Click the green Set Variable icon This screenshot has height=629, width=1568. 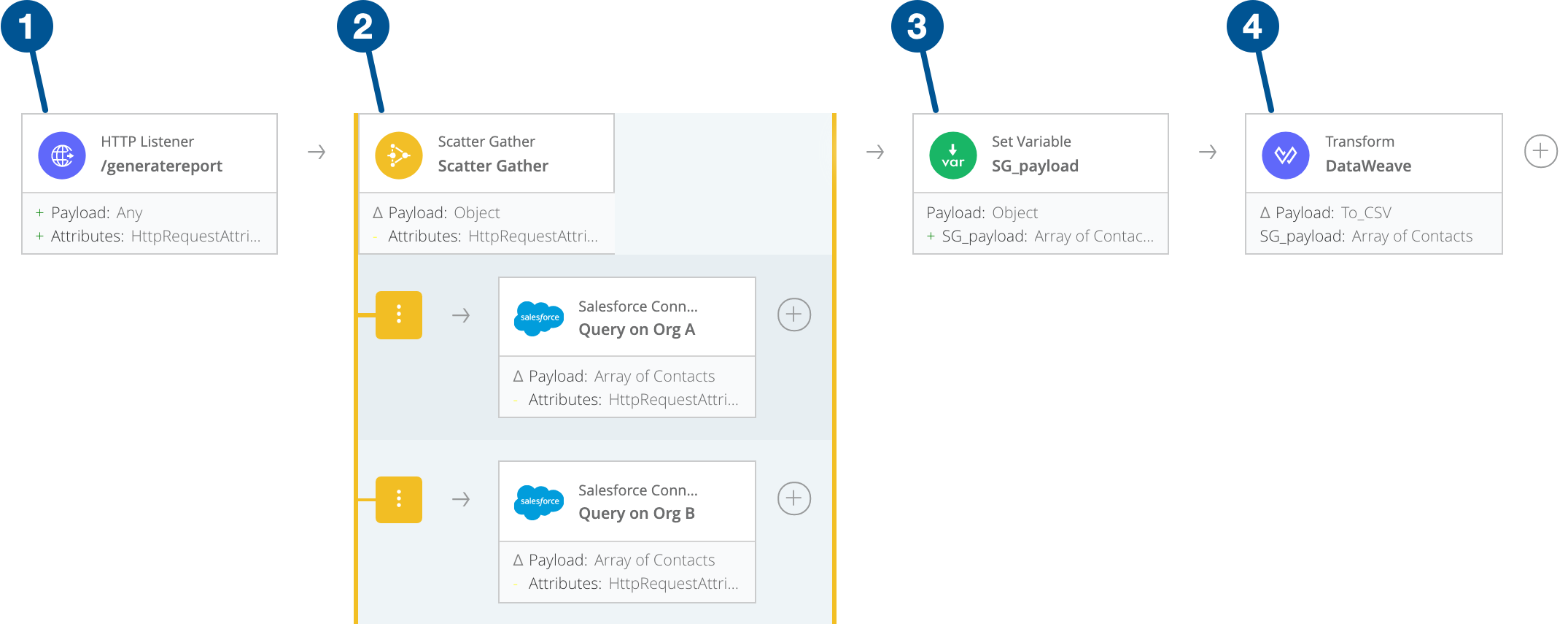(x=952, y=155)
